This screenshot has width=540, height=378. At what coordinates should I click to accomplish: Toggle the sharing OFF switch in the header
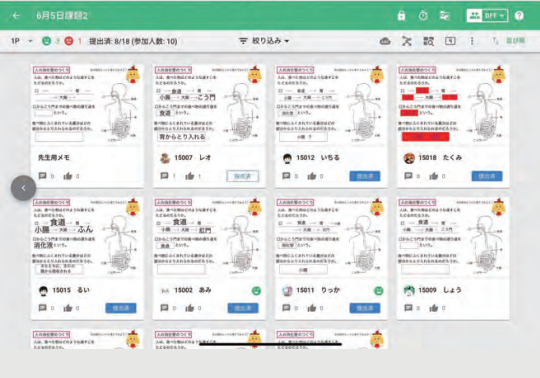tap(487, 15)
